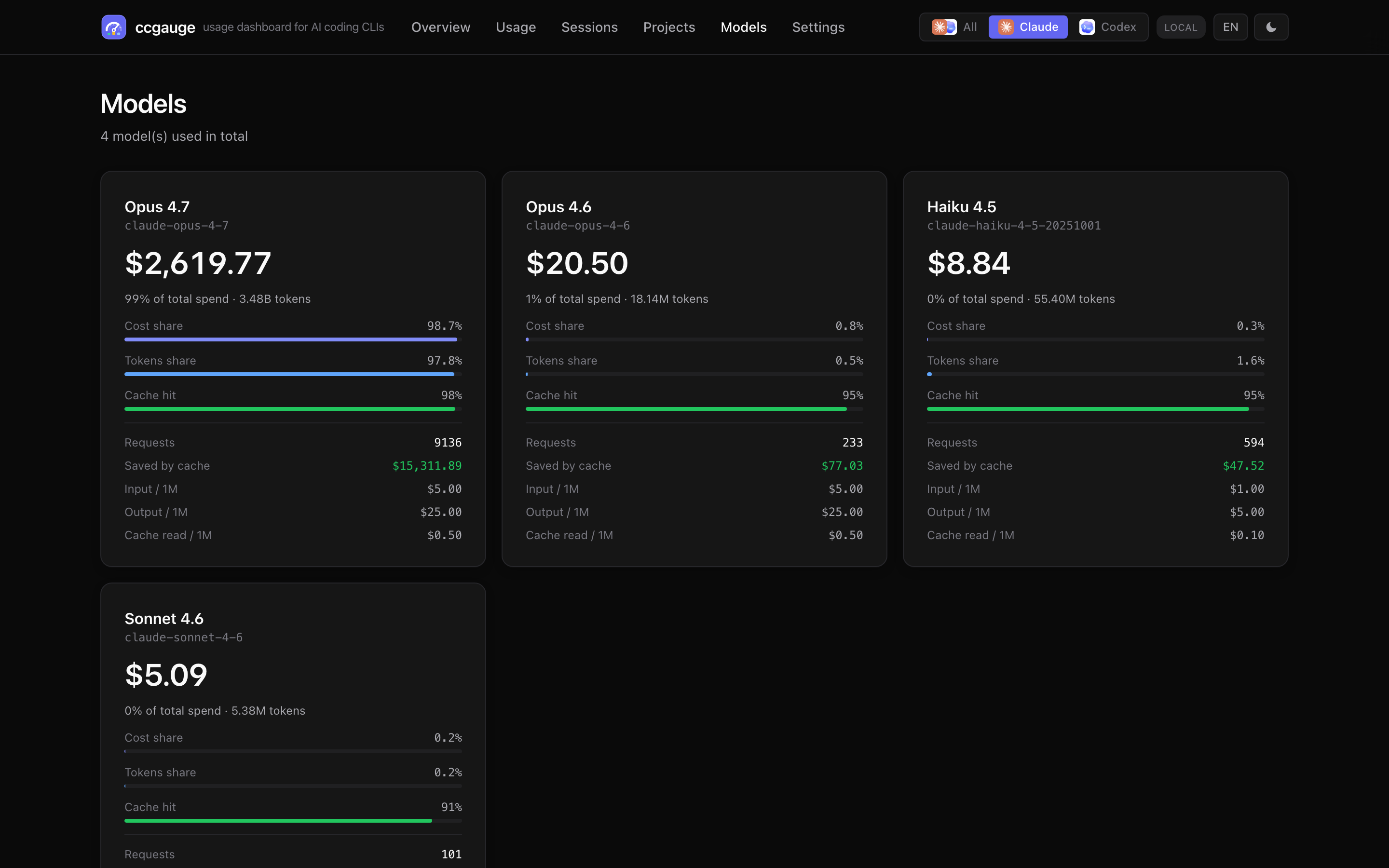Click '99% of total spend · 3.48B tokens'
Screen dimensions: 1389x868
218,299
